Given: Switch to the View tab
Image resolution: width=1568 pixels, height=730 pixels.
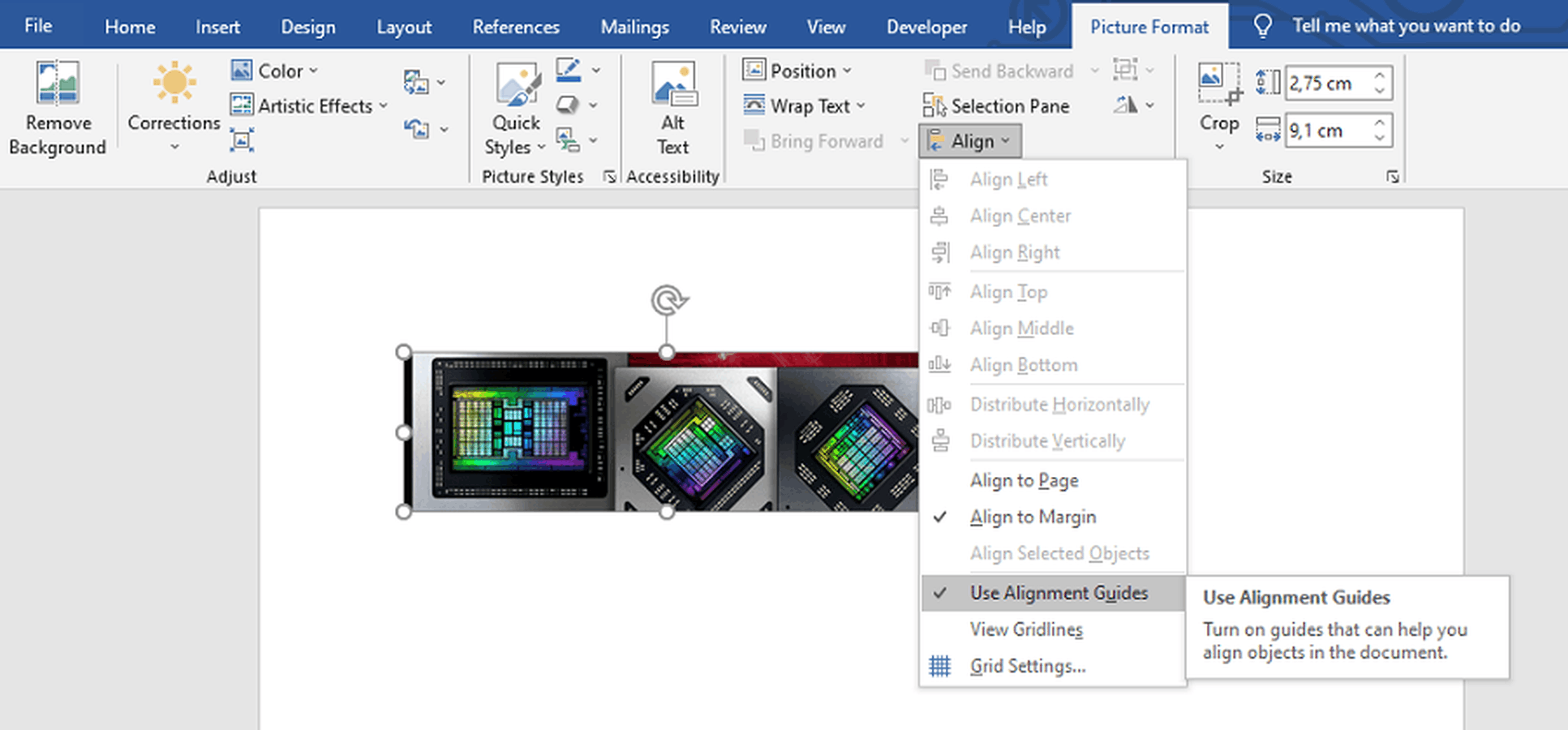Looking at the screenshot, I should 826,27.
